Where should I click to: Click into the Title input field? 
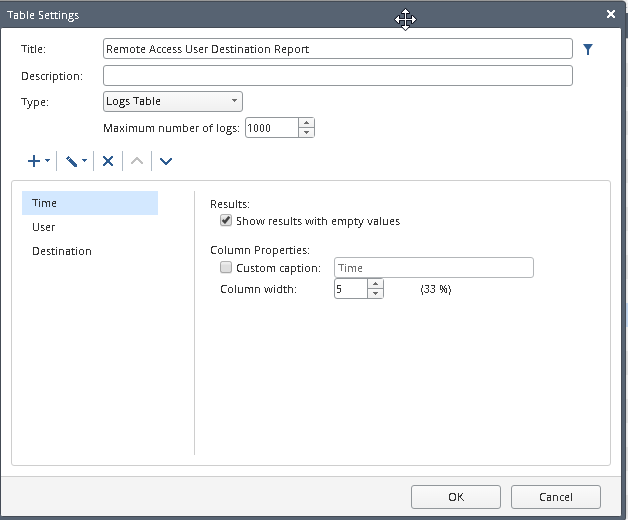click(x=338, y=49)
